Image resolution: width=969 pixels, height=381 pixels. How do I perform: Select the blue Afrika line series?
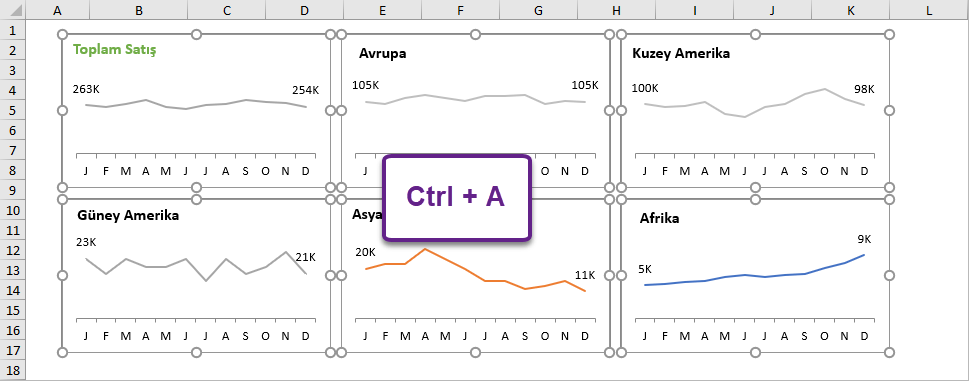pyautogui.click(x=754, y=275)
